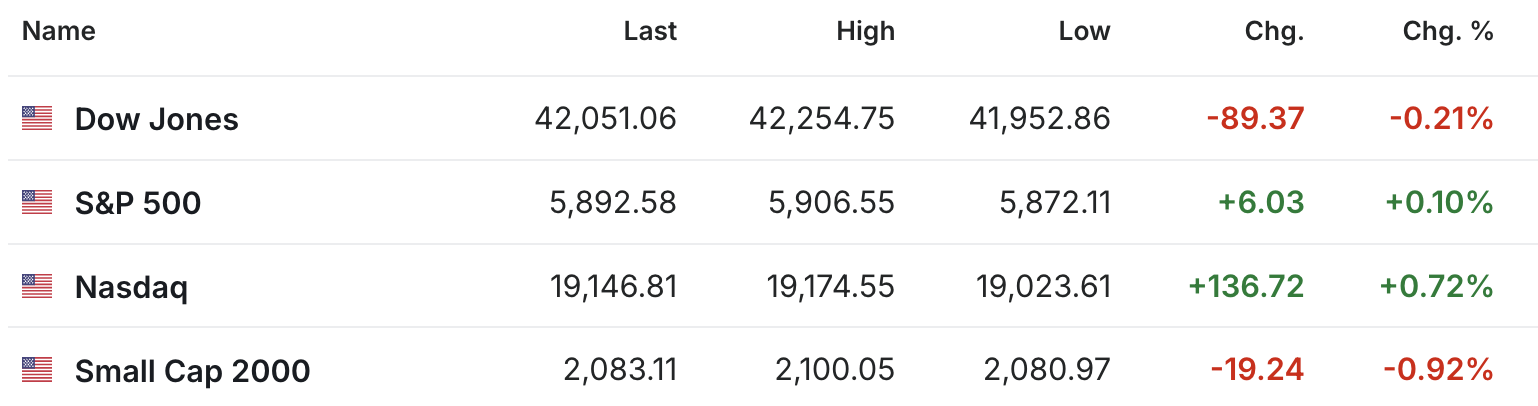Screen dimensions: 1538x406
Task: Sort table by Chg. column header
Action: (x=1274, y=32)
